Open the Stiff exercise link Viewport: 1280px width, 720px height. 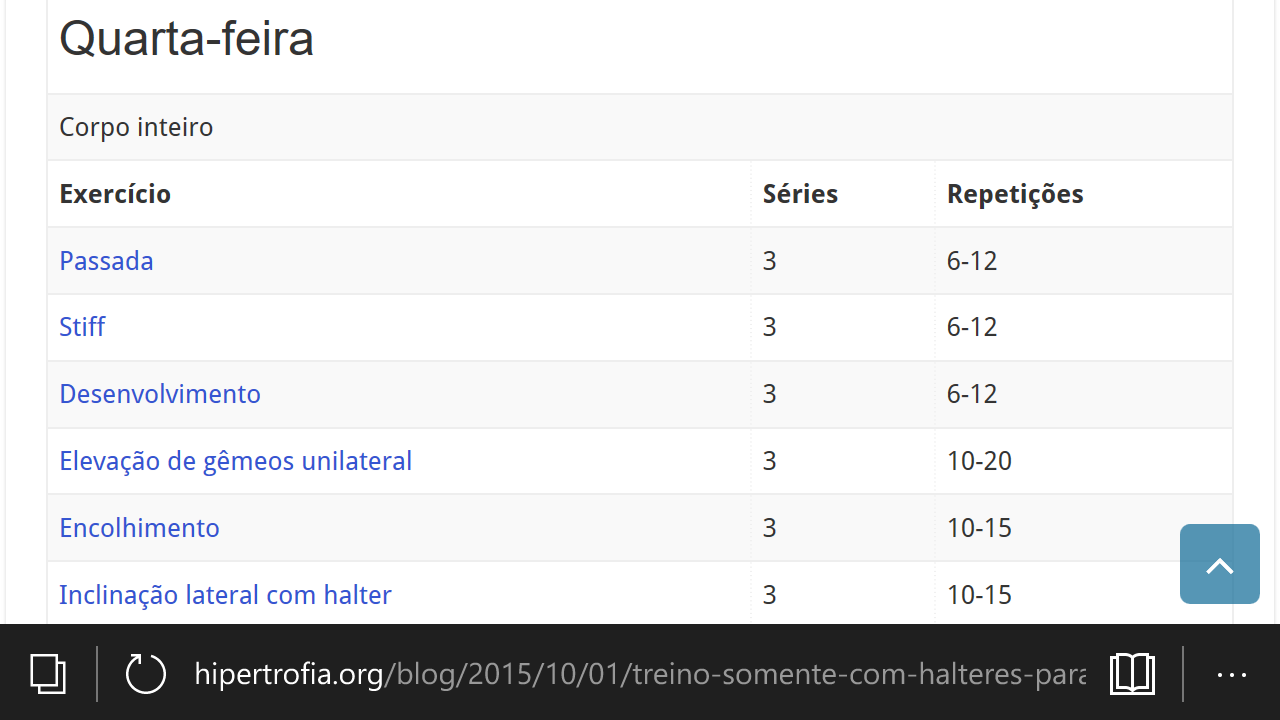[x=82, y=327]
